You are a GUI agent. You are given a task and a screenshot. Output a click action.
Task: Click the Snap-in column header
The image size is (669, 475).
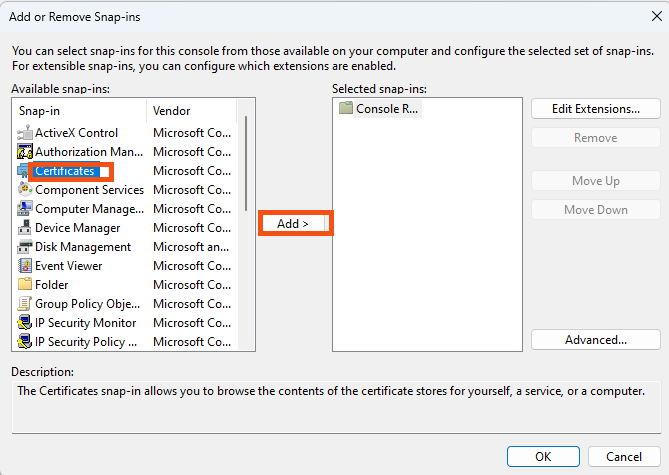click(x=80, y=111)
